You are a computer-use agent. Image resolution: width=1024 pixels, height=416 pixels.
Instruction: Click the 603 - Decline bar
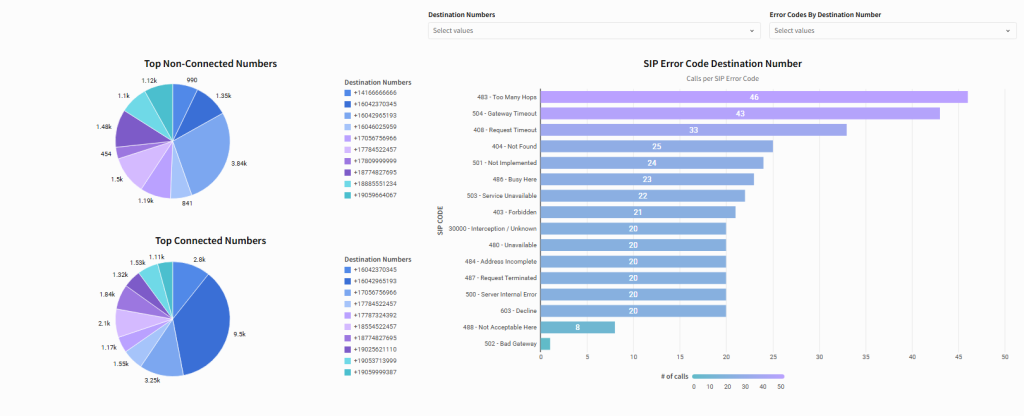click(x=632, y=311)
